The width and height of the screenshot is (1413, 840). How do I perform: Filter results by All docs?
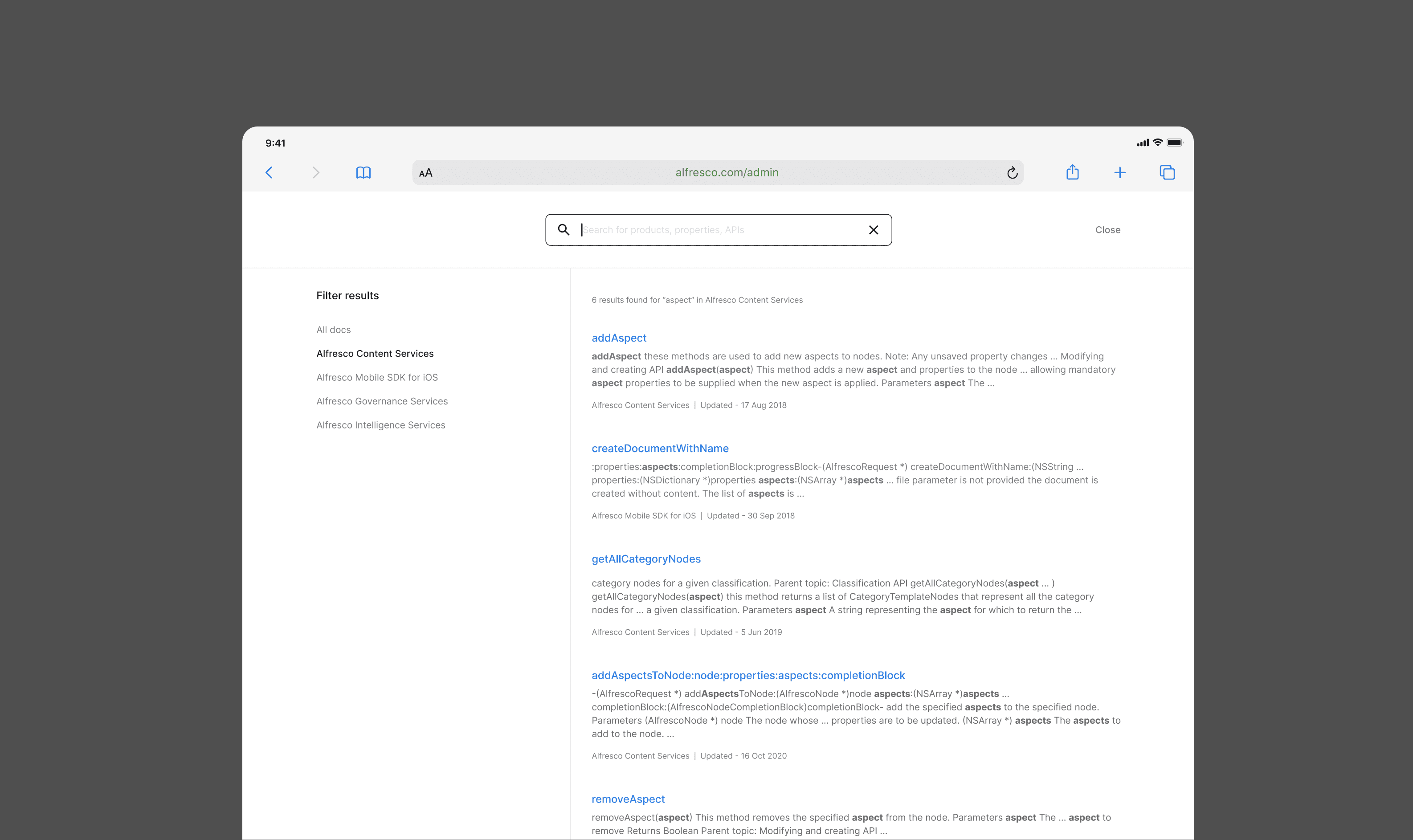(x=334, y=330)
